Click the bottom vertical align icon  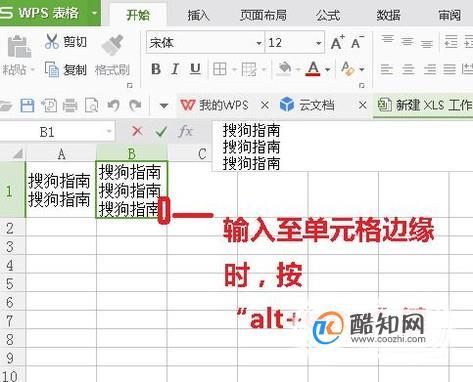(x=427, y=43)
